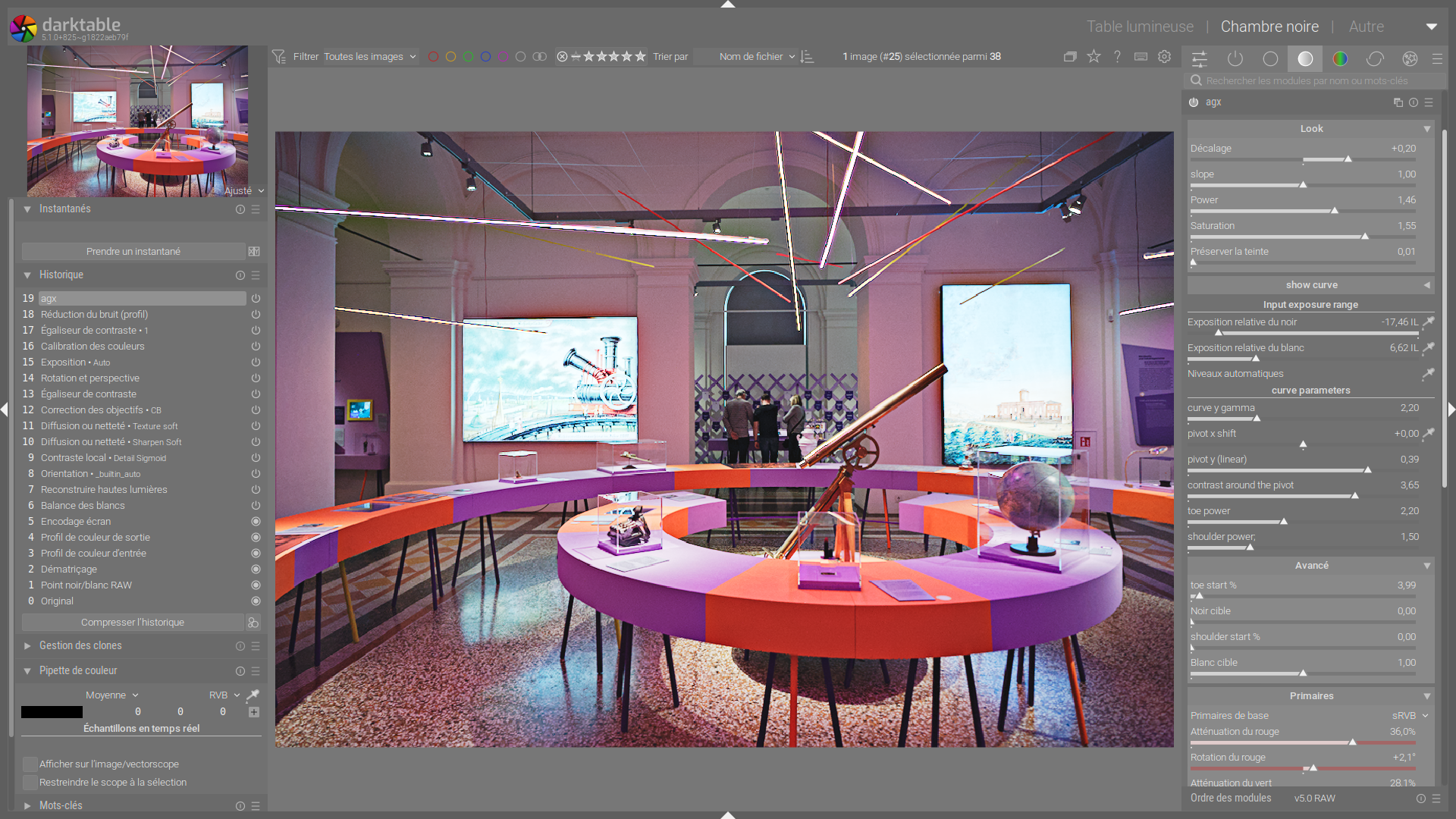Screen dimensions: 1456x819
Task: Click the black exposure picker eyedropper
Action: [x=1428, y=322]
